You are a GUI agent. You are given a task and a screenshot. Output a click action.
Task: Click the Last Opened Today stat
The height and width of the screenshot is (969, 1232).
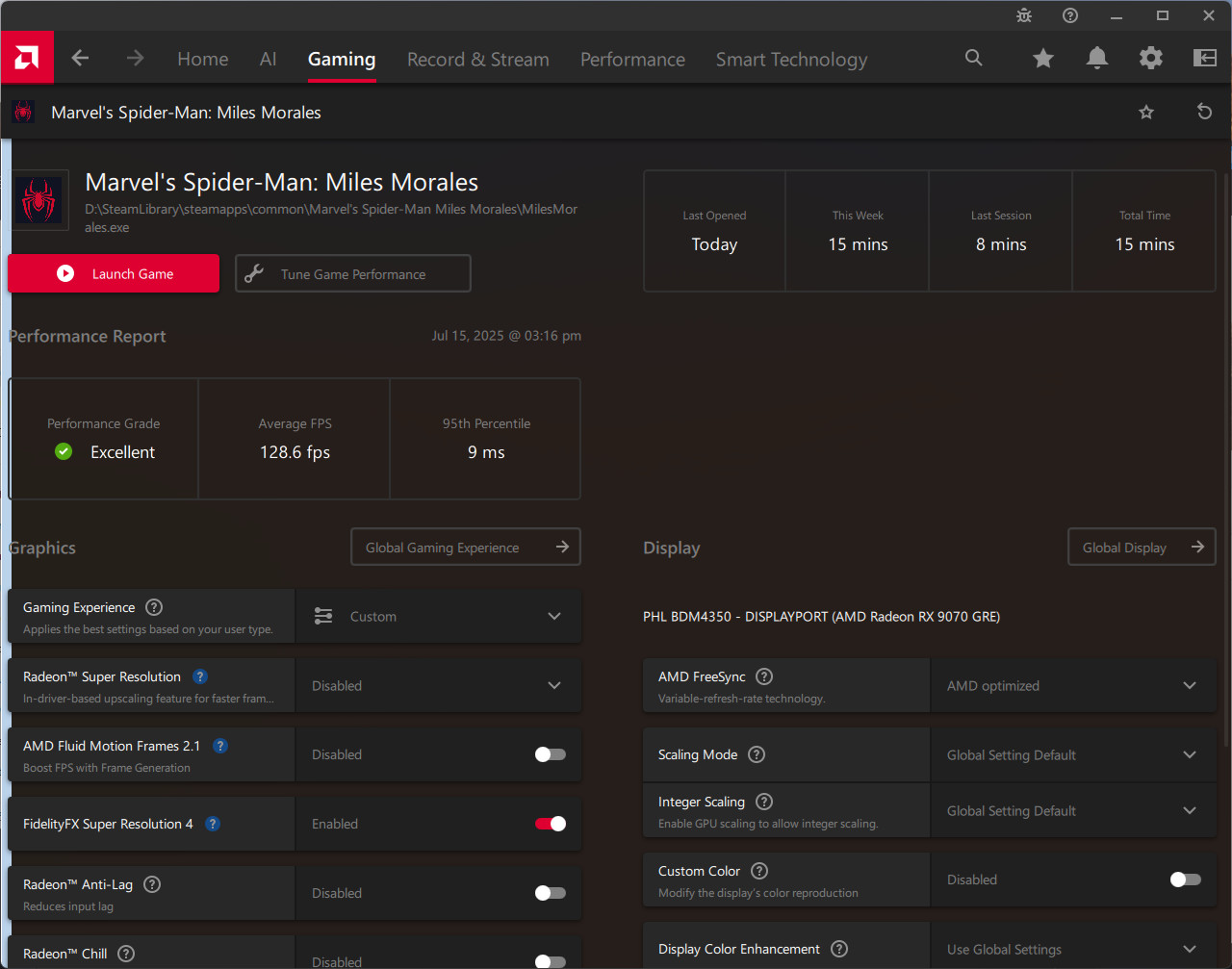[714, 231]
